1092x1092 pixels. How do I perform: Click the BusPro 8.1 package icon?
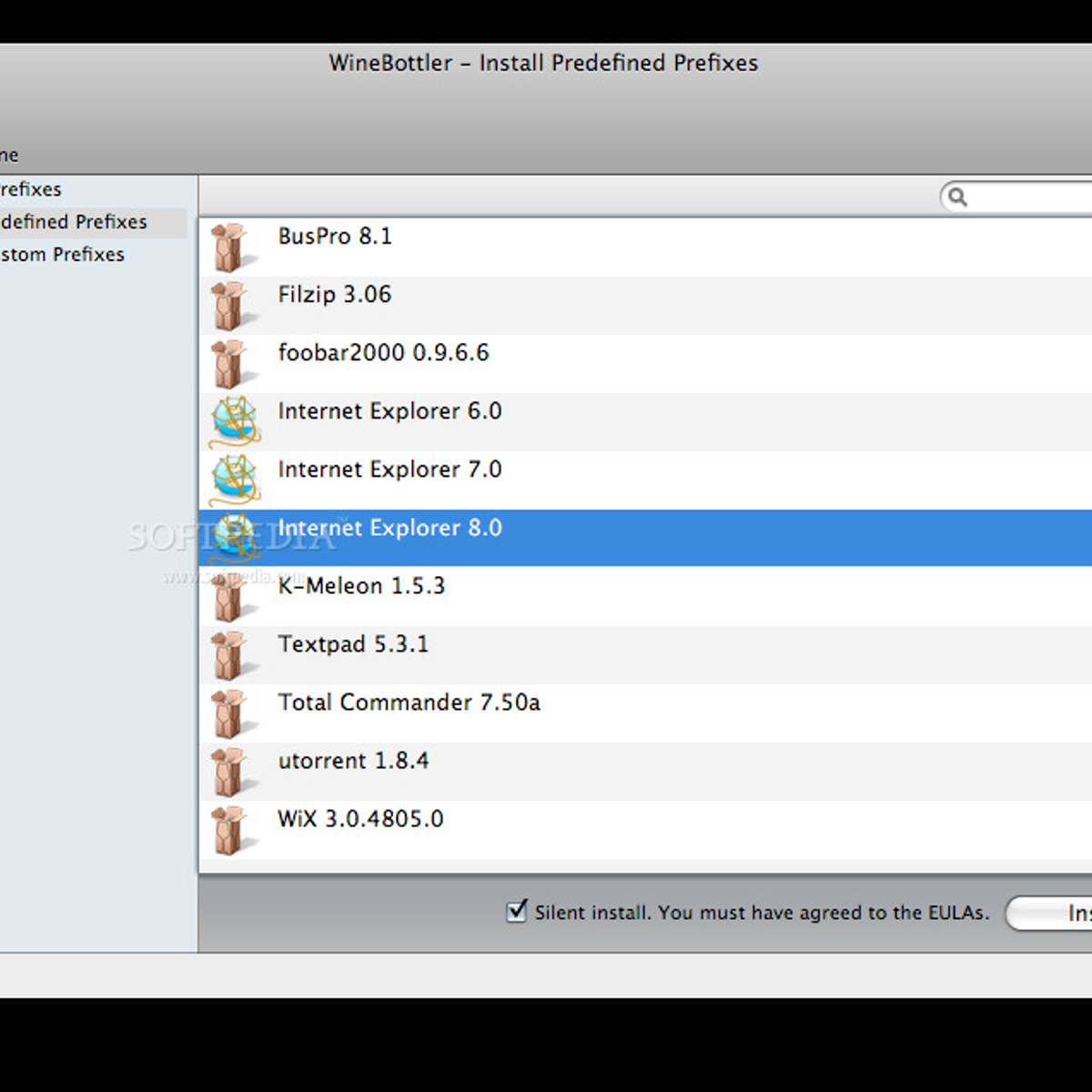click(x=230, y=248)
